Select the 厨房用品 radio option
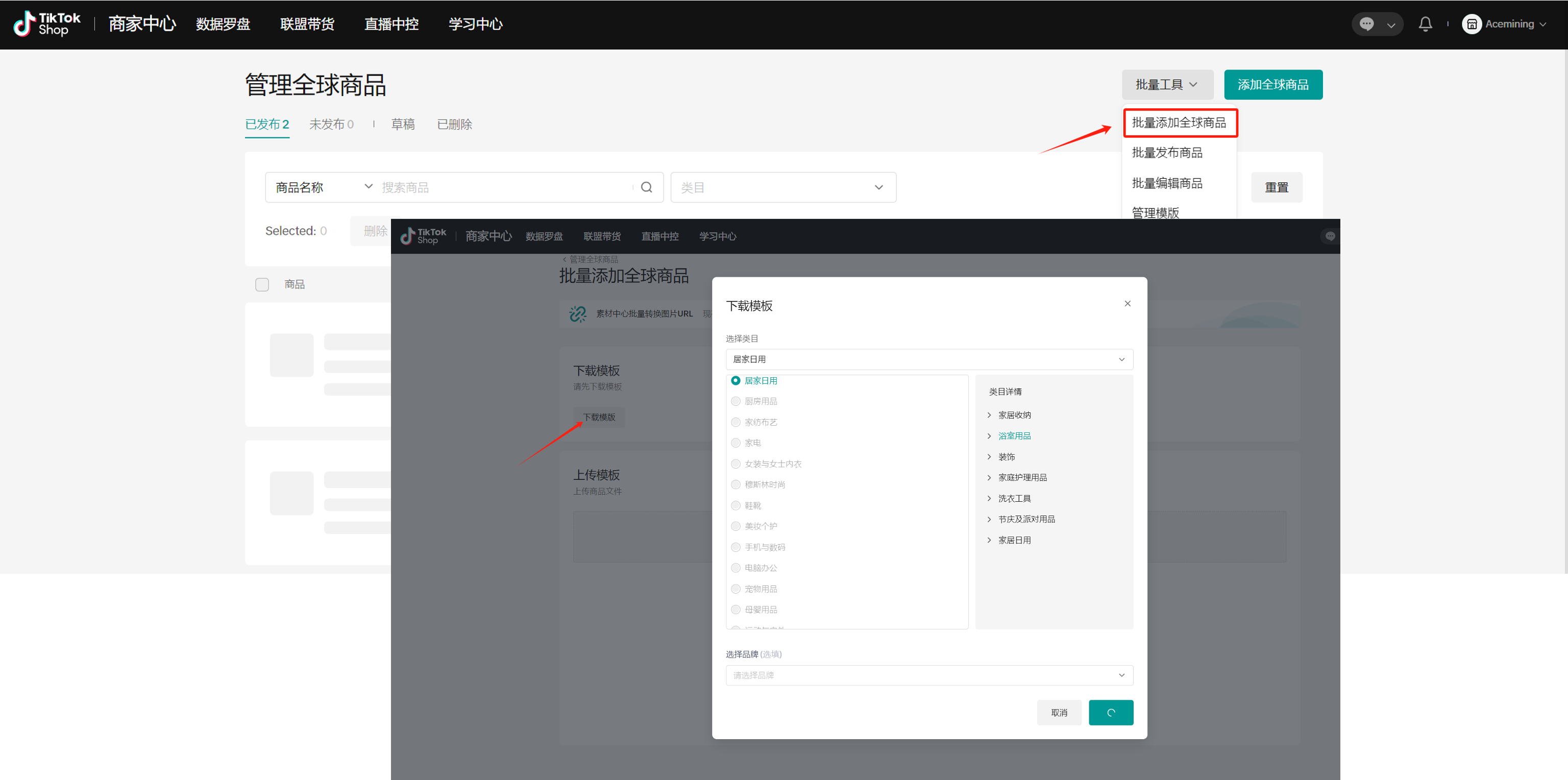Image resolution: width=1568 pixels, height=780 pixels. coord(736,401)
